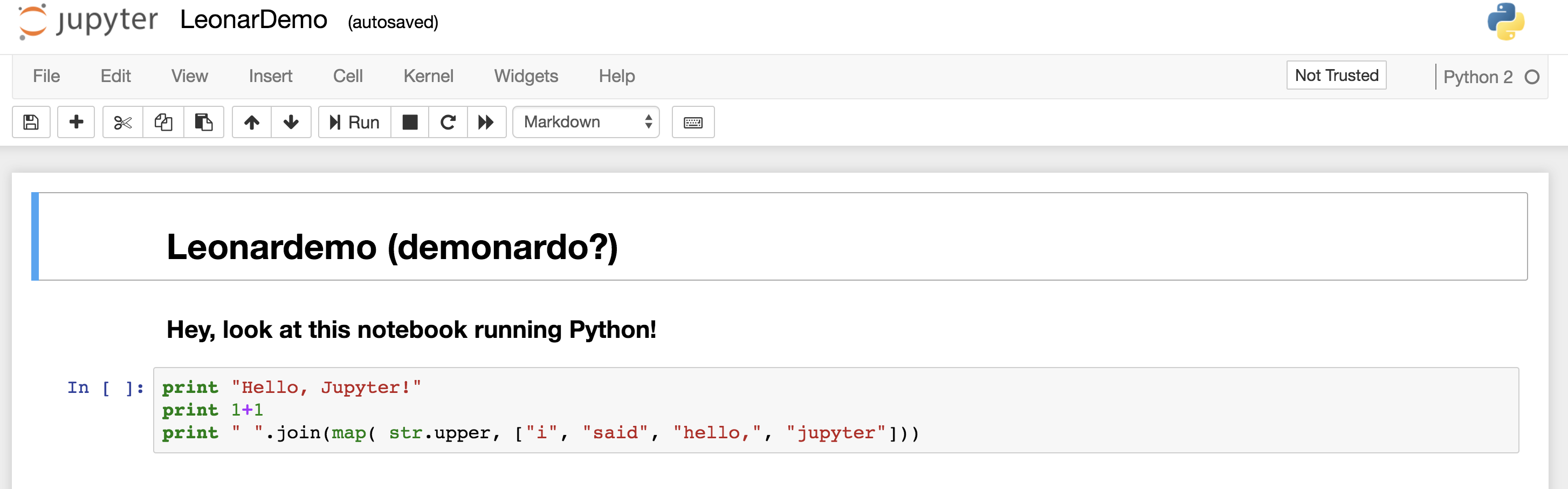
Task: Click the Python 2 kernel name
Action: 1477,77
